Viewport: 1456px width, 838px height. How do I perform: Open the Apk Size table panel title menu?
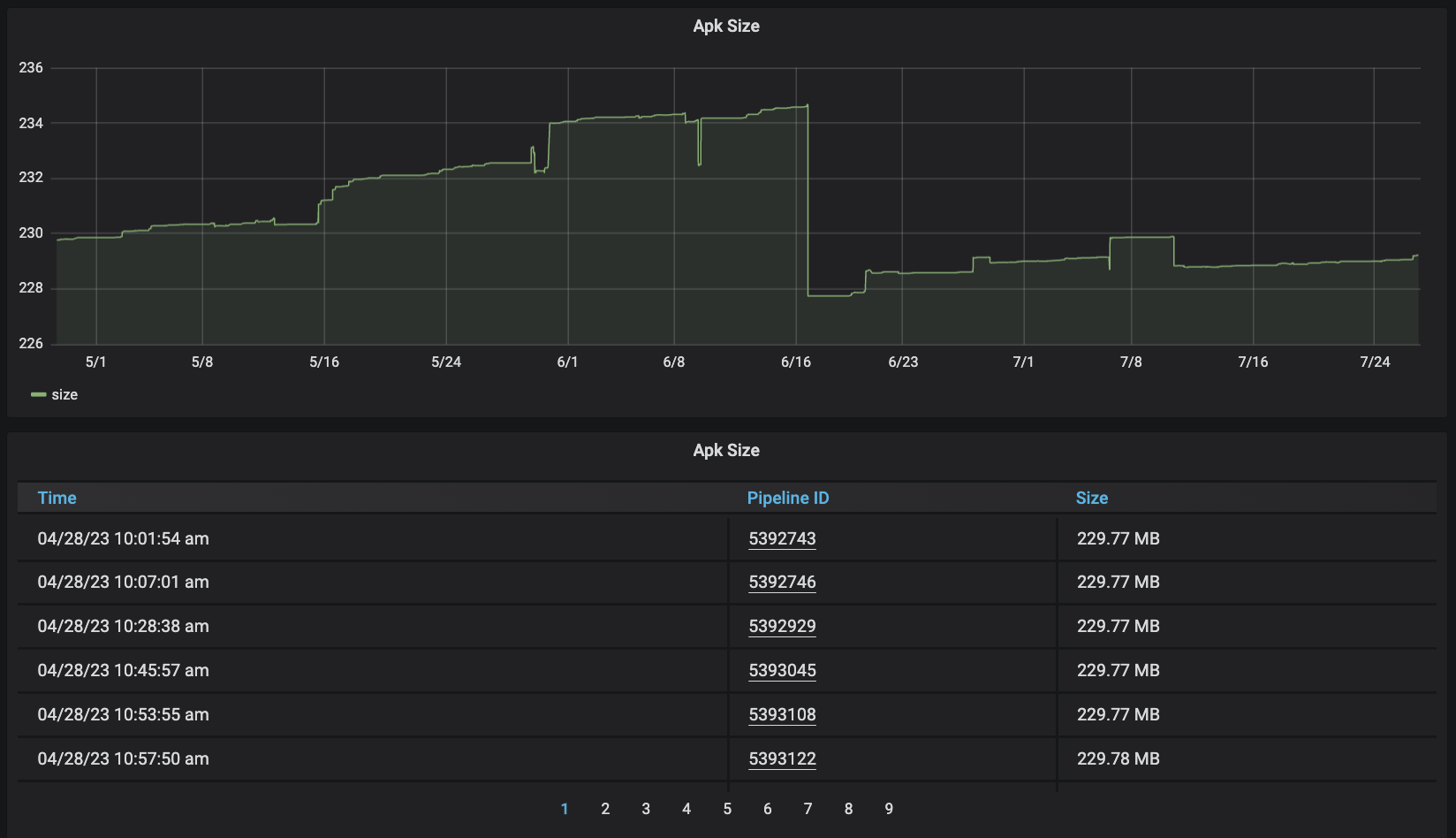pos(726,450)
